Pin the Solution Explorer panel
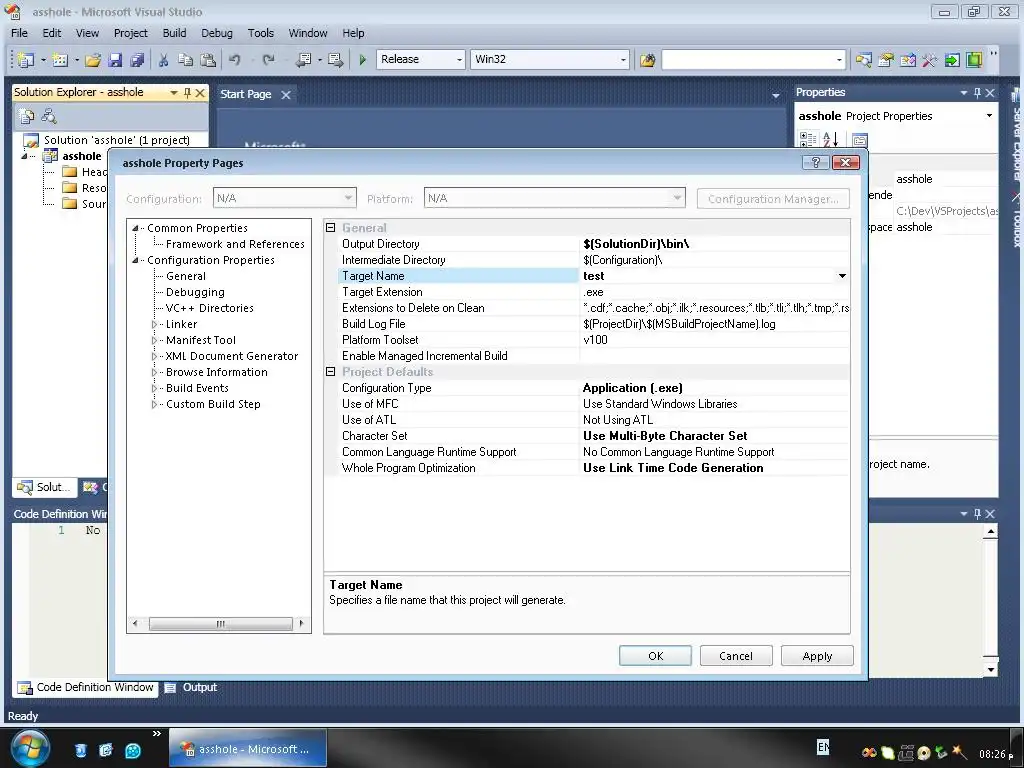Screen dimensions: 1024x768 (187, 93)
